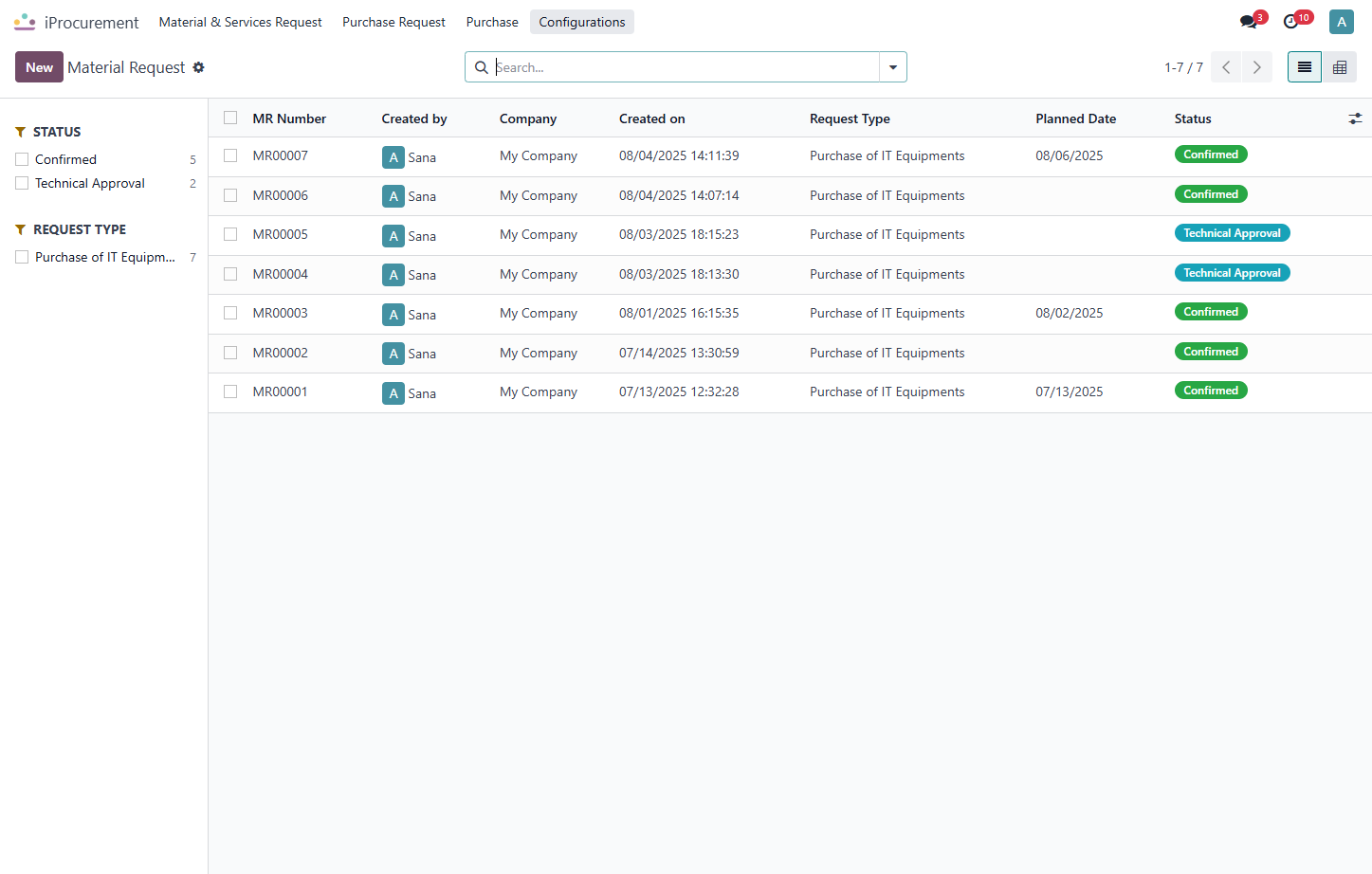Sort by Created on column header
Viewport: 1372px width, 874px height.
coord(652,118)
